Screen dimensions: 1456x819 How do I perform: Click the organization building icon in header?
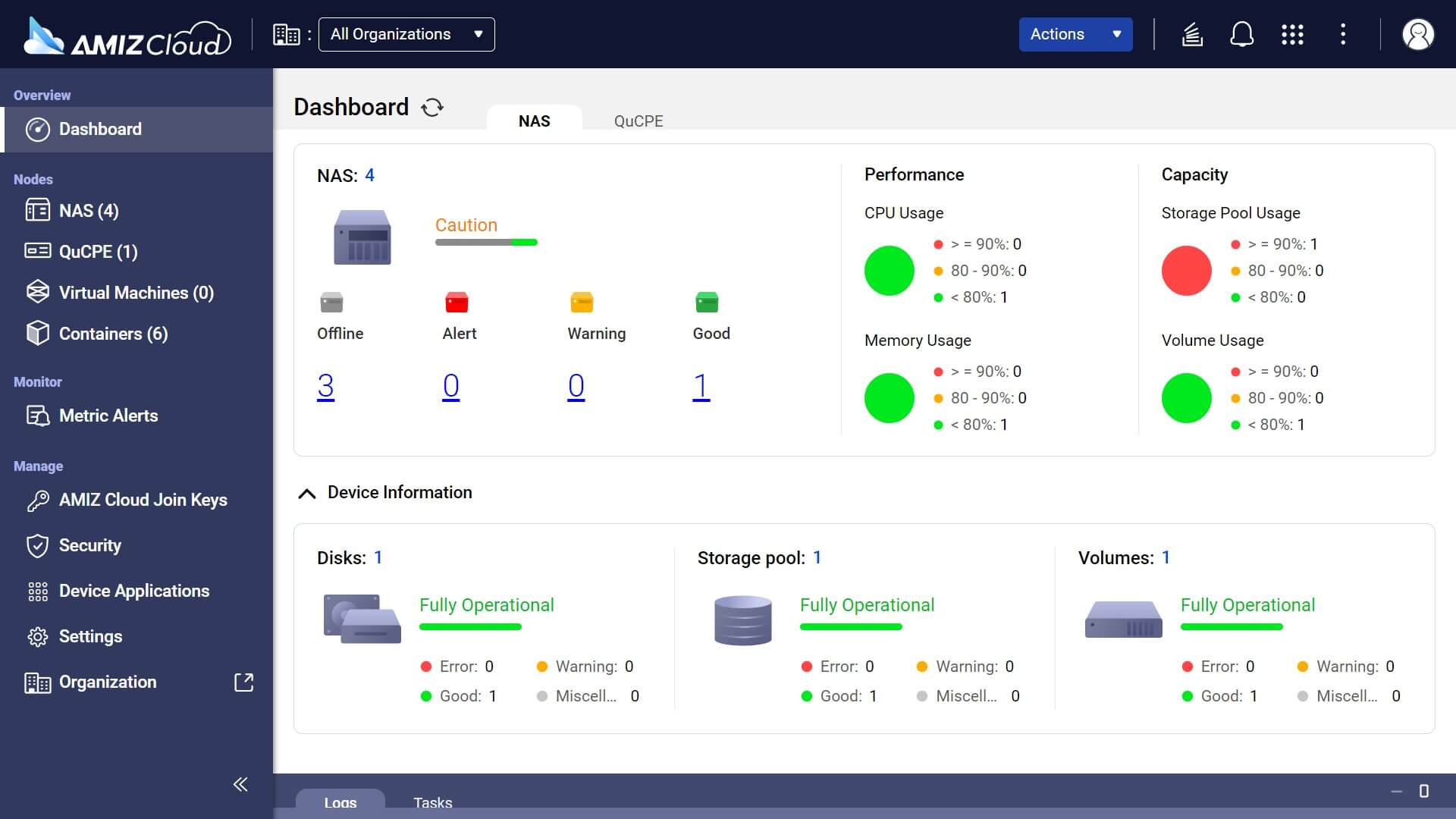point(286,34)
